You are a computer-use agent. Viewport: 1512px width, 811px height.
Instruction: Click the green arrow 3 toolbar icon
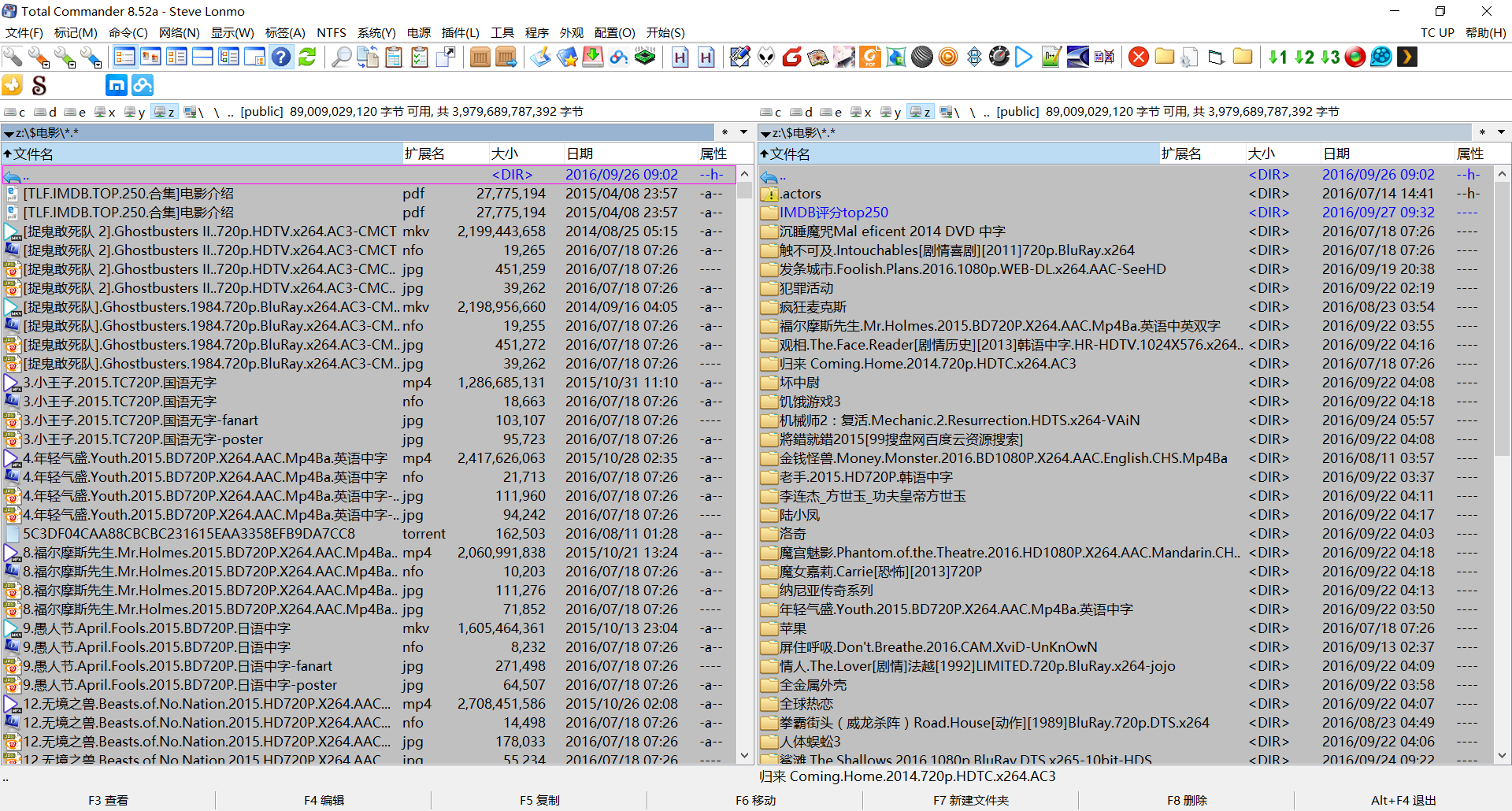(x=1330, y=57)
